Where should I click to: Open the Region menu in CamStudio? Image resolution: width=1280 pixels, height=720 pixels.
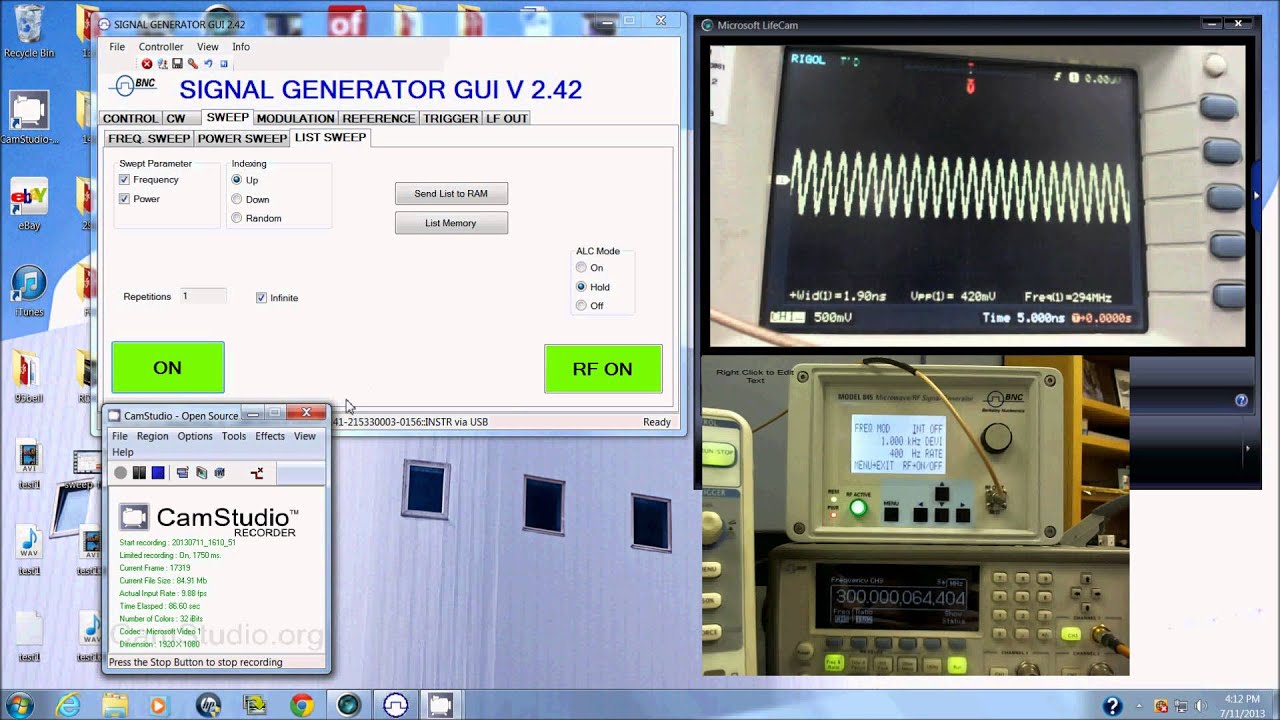152,436
